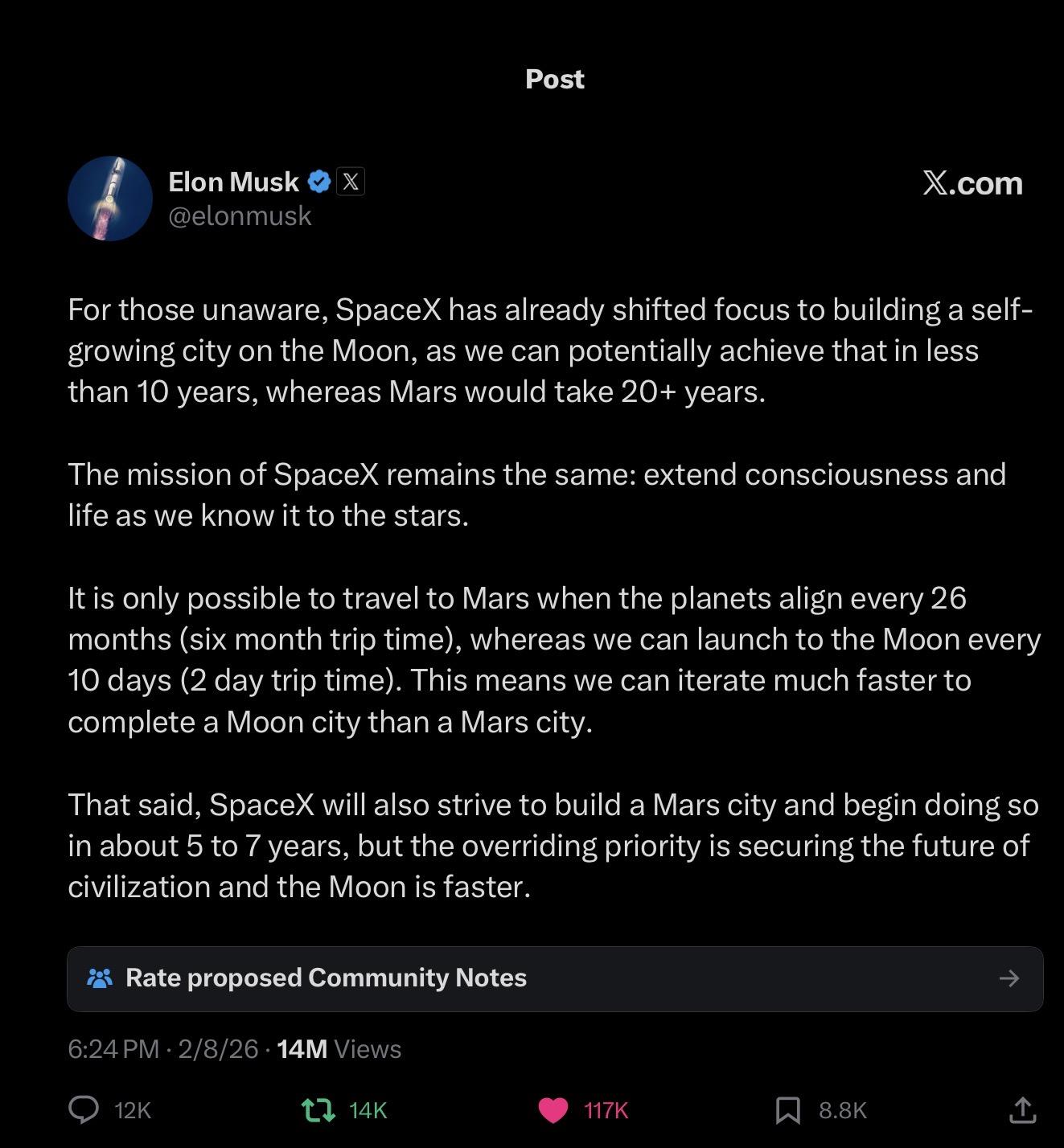
Task: Click the repost arrows icon
Action: point(318,1110)
